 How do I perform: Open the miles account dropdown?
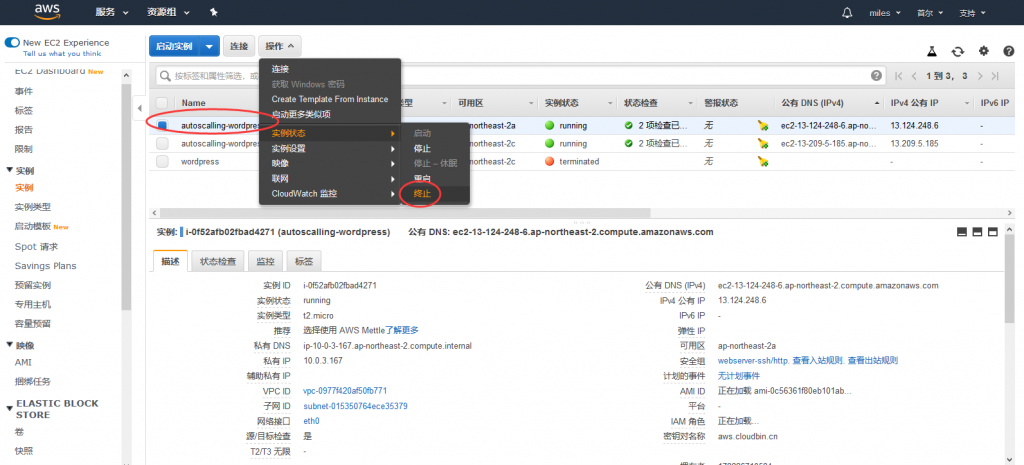(x=885, y=12)
